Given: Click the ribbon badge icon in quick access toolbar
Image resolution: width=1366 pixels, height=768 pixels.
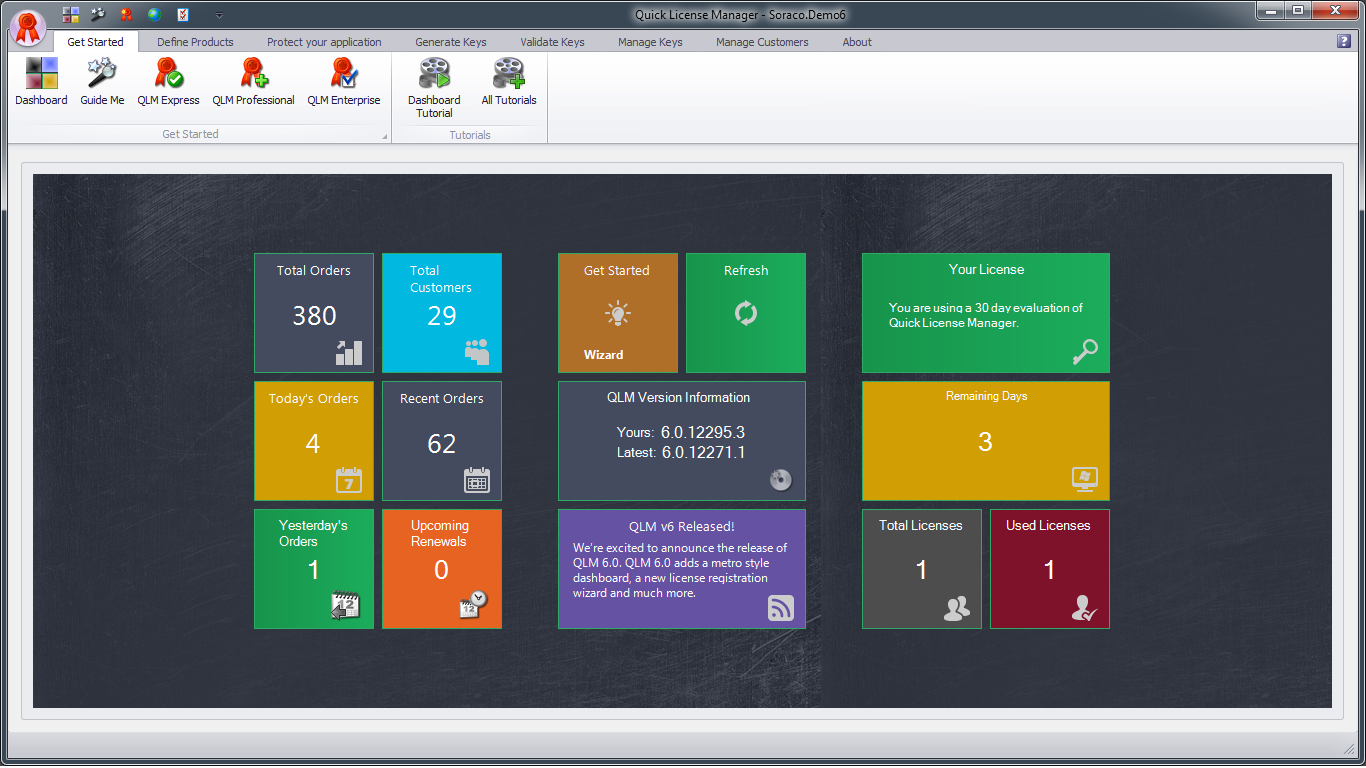Looking at the screenshot, I should tap(125, 15).
